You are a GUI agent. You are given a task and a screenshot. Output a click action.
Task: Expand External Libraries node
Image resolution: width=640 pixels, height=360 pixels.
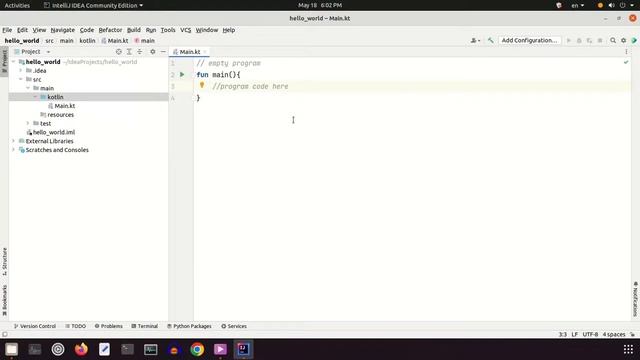13,141
